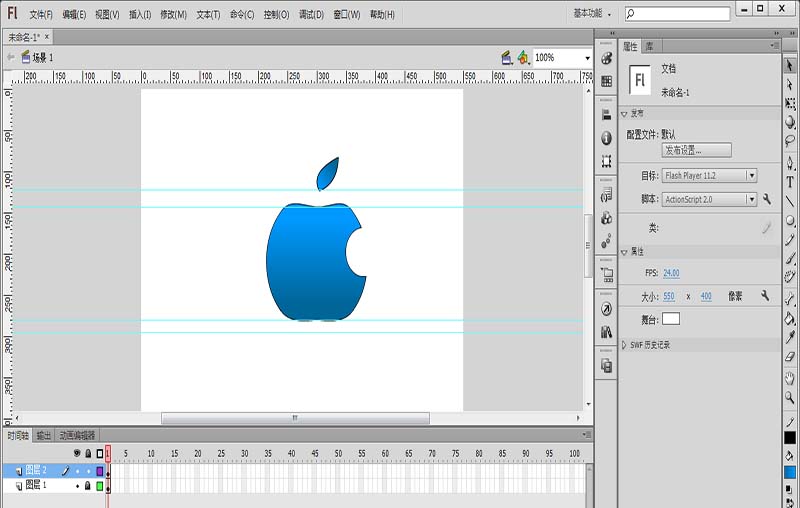The width and height of the screenshot is (800, 508).
Task: Collapse the 属性 section triangle
Action: click(624, 252)
